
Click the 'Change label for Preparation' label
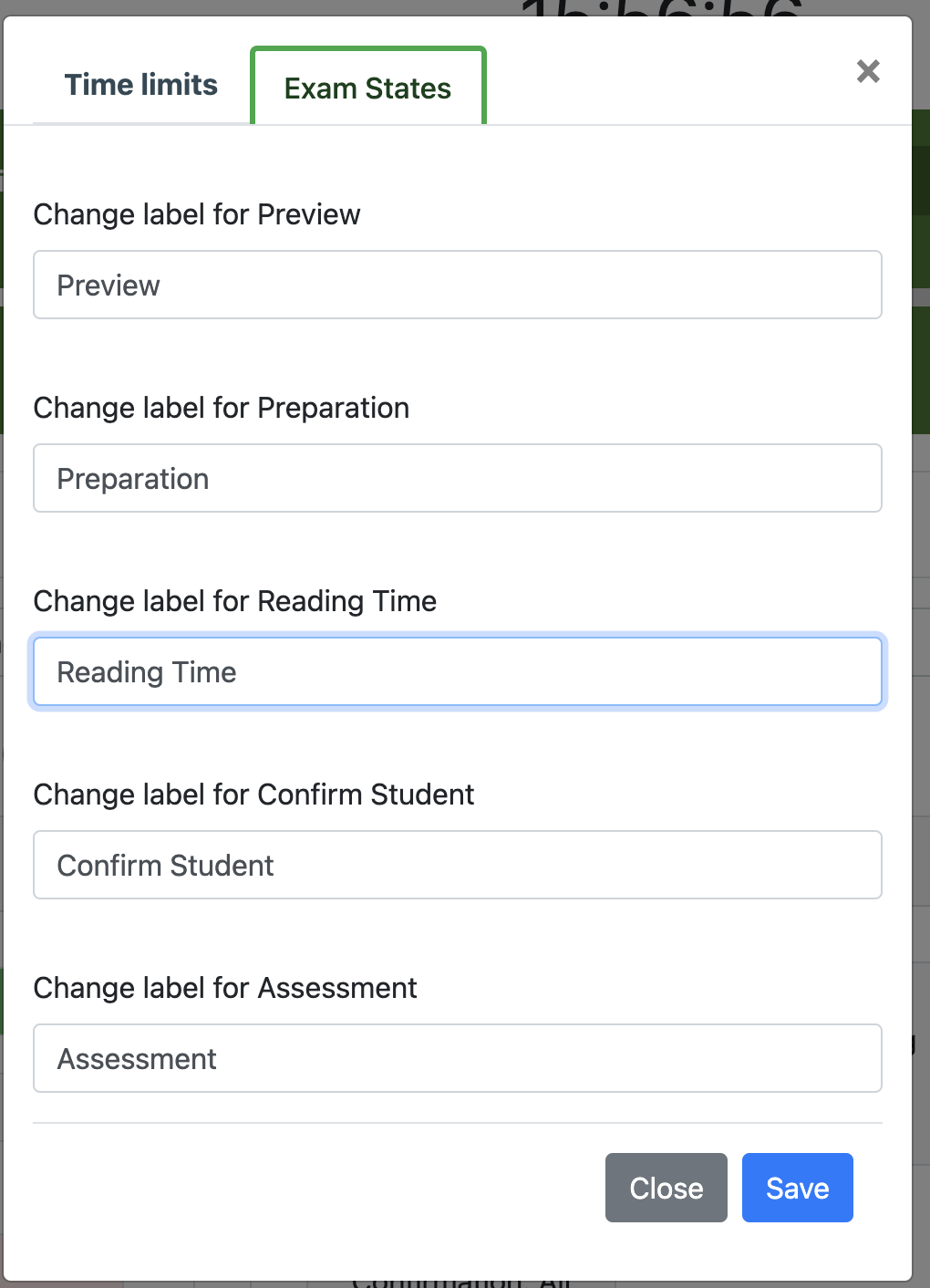pyautogui.click(x=222, y=408)
